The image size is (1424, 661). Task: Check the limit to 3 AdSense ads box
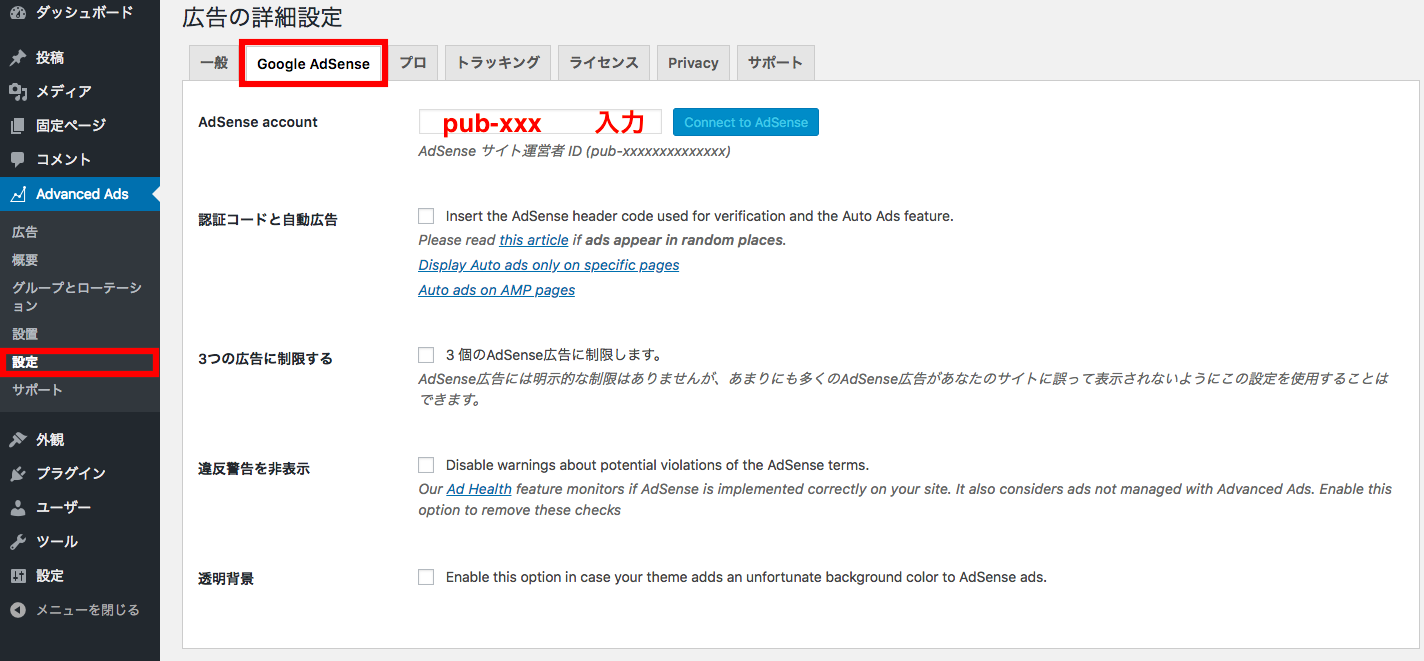tap(426, 355)
